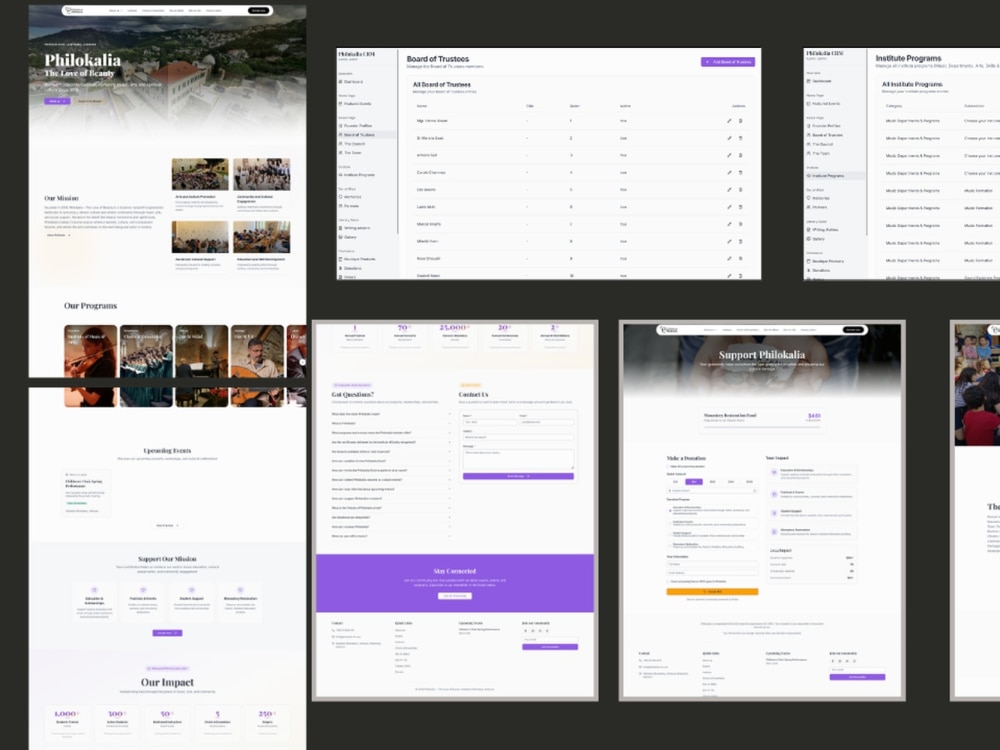Open The Council in Board of Trustees CRM sidebar
Image resolution: width=1000 pixels, height=750 pixels.
pyautogui.click(x=354, y=143)
